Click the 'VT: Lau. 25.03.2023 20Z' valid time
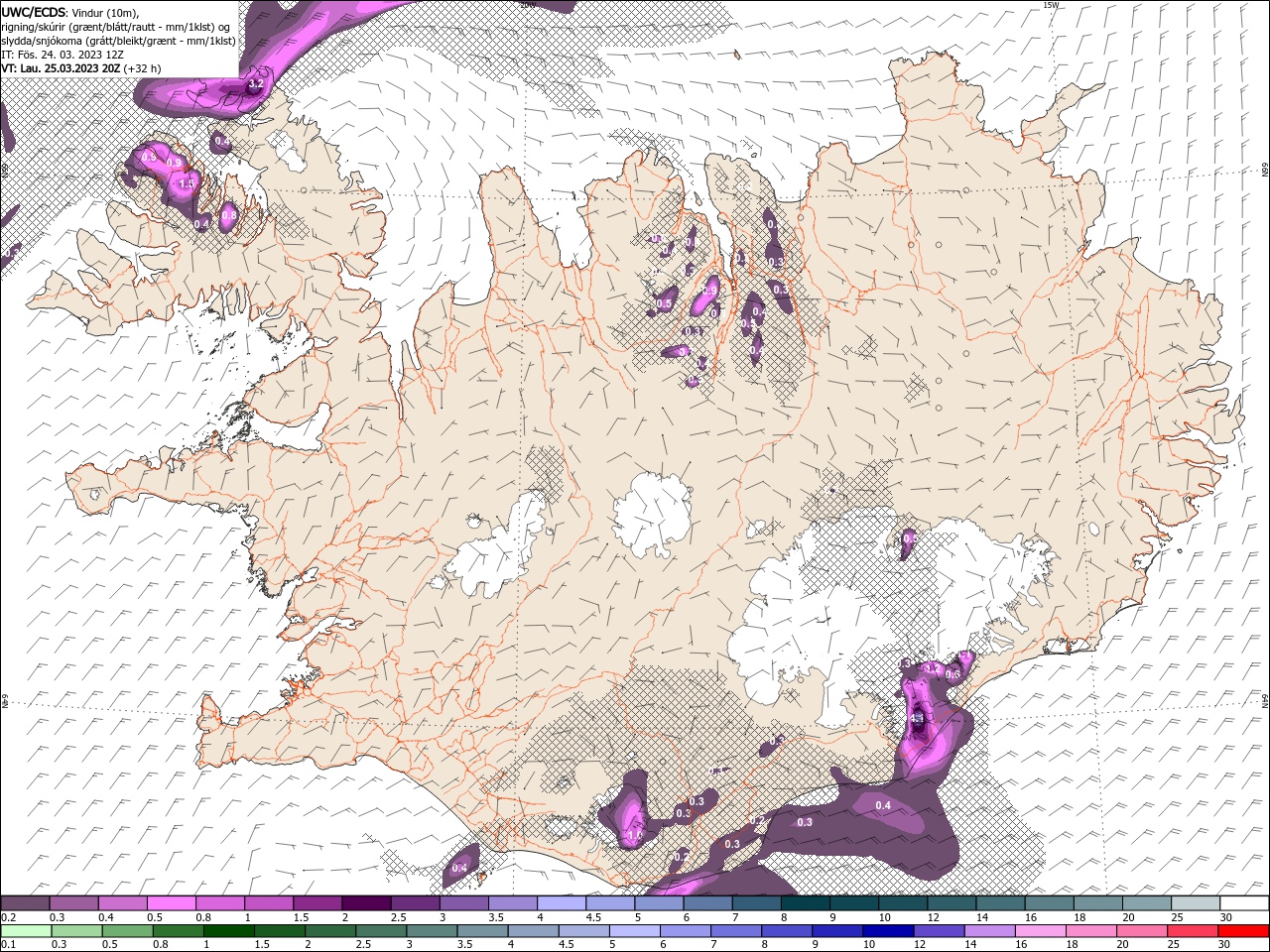The height and width of the screenshot is (952, 1270). click(x=61, y=68)
